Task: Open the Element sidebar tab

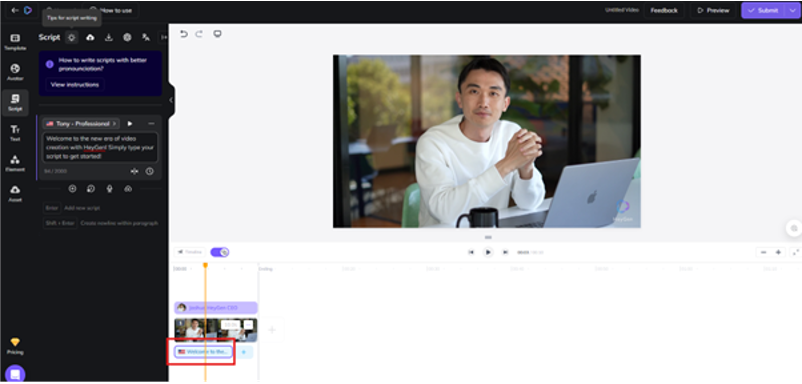Action: (15, 164)
